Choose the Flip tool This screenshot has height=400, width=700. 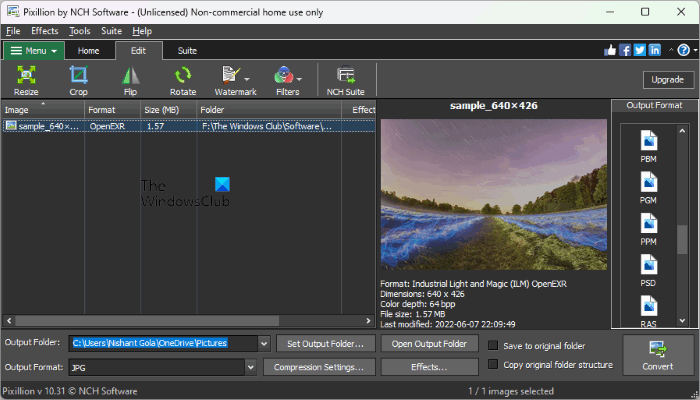(x=130, y=80)
